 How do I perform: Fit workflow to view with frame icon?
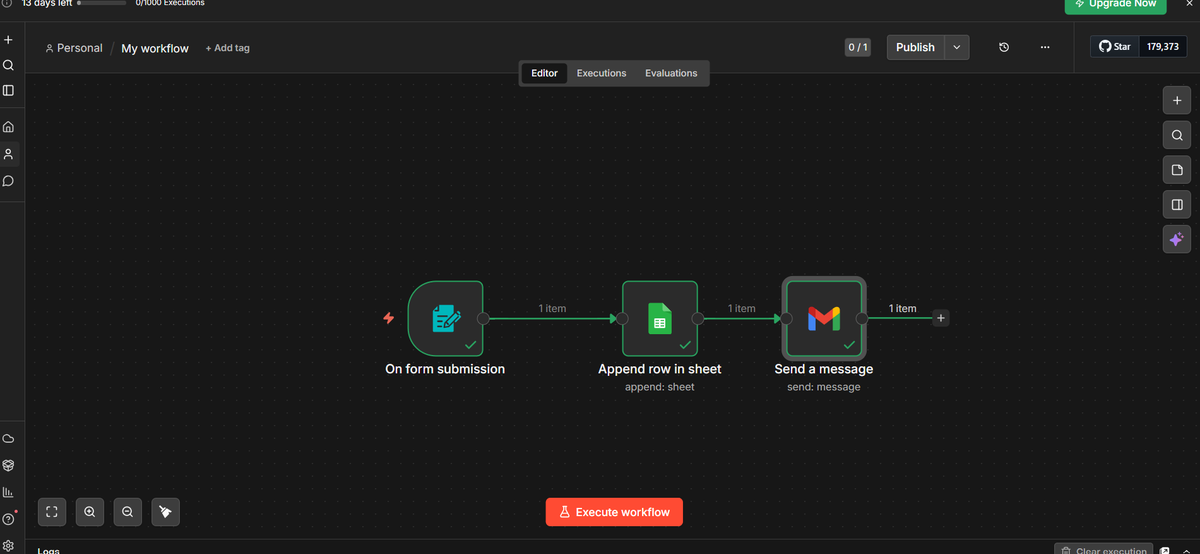(52, 512)
